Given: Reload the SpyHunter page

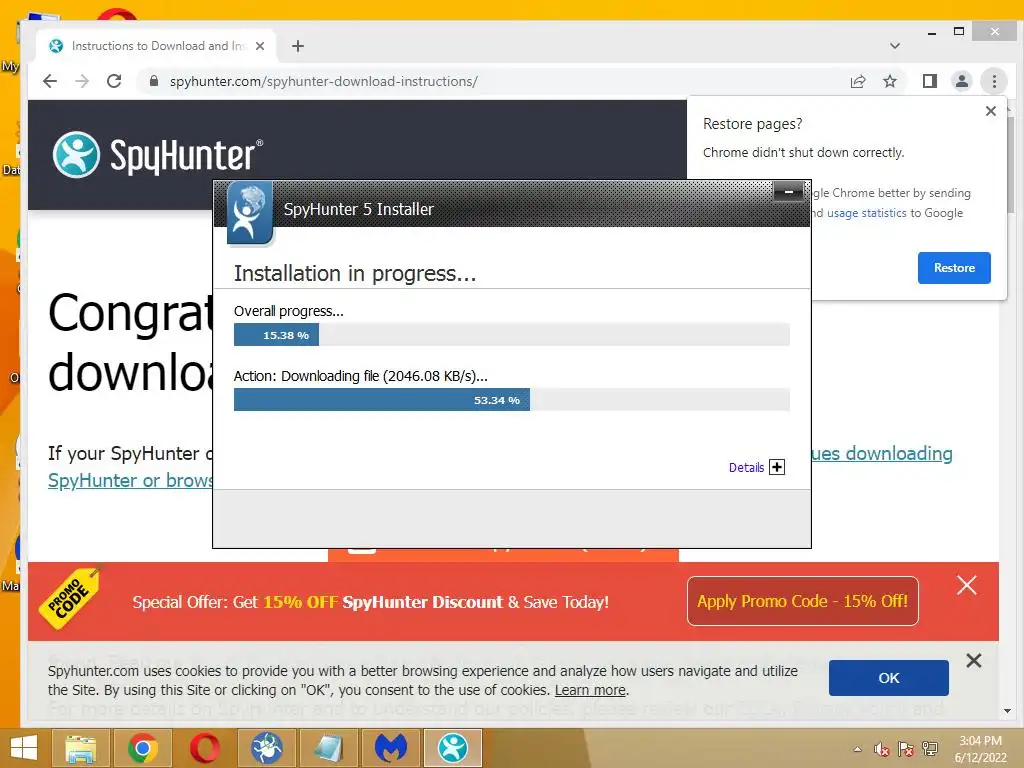Looking at the screenshot, I should pos(114,81).
